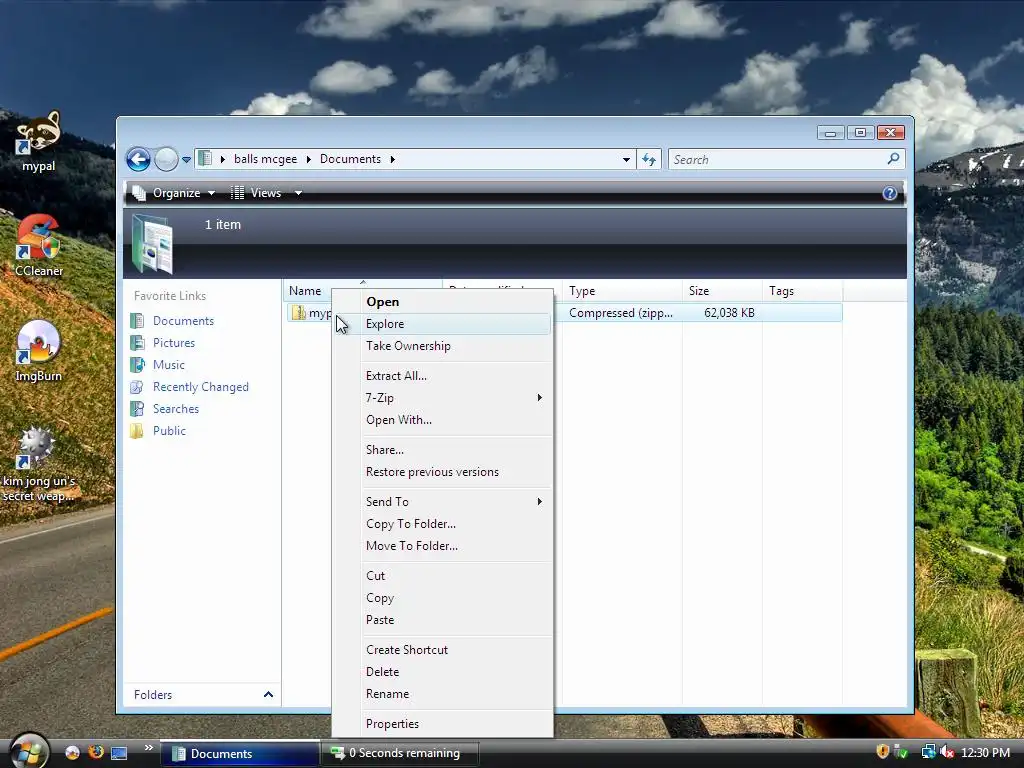This screenshot has height=768, width=1024.
Task: Click the Start orb button
Action: pos(27,751)
